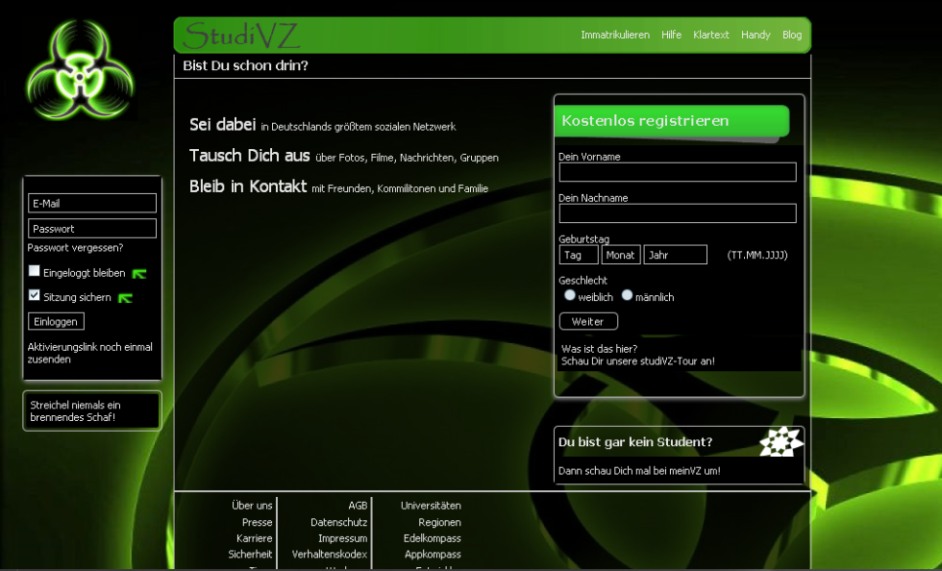Open Edelkompass footer link
The height and width of the screenshot is (571, 942).
432,539
